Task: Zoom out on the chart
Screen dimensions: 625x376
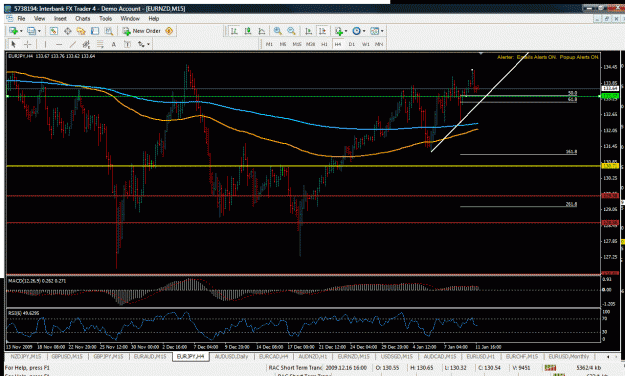Action: 291,31
